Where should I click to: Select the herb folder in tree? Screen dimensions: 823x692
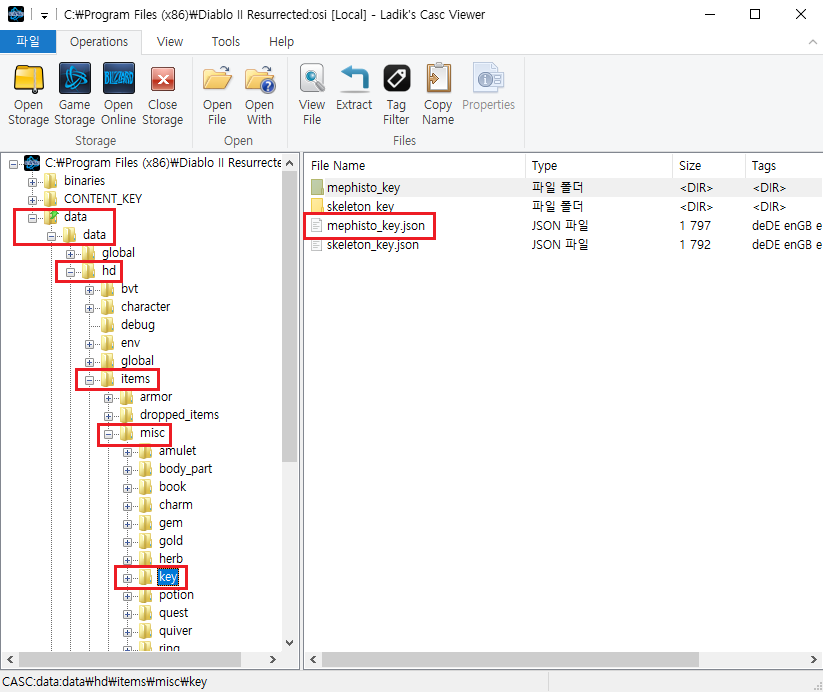(171, 559)
